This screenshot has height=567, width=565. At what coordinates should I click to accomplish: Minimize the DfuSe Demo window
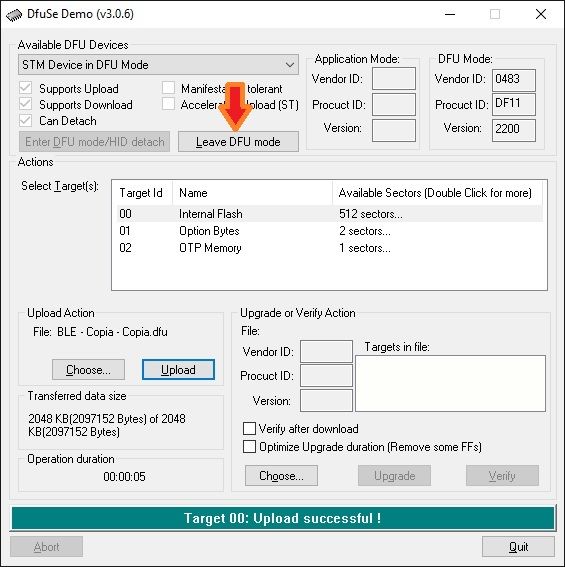(x=450, y=14)
